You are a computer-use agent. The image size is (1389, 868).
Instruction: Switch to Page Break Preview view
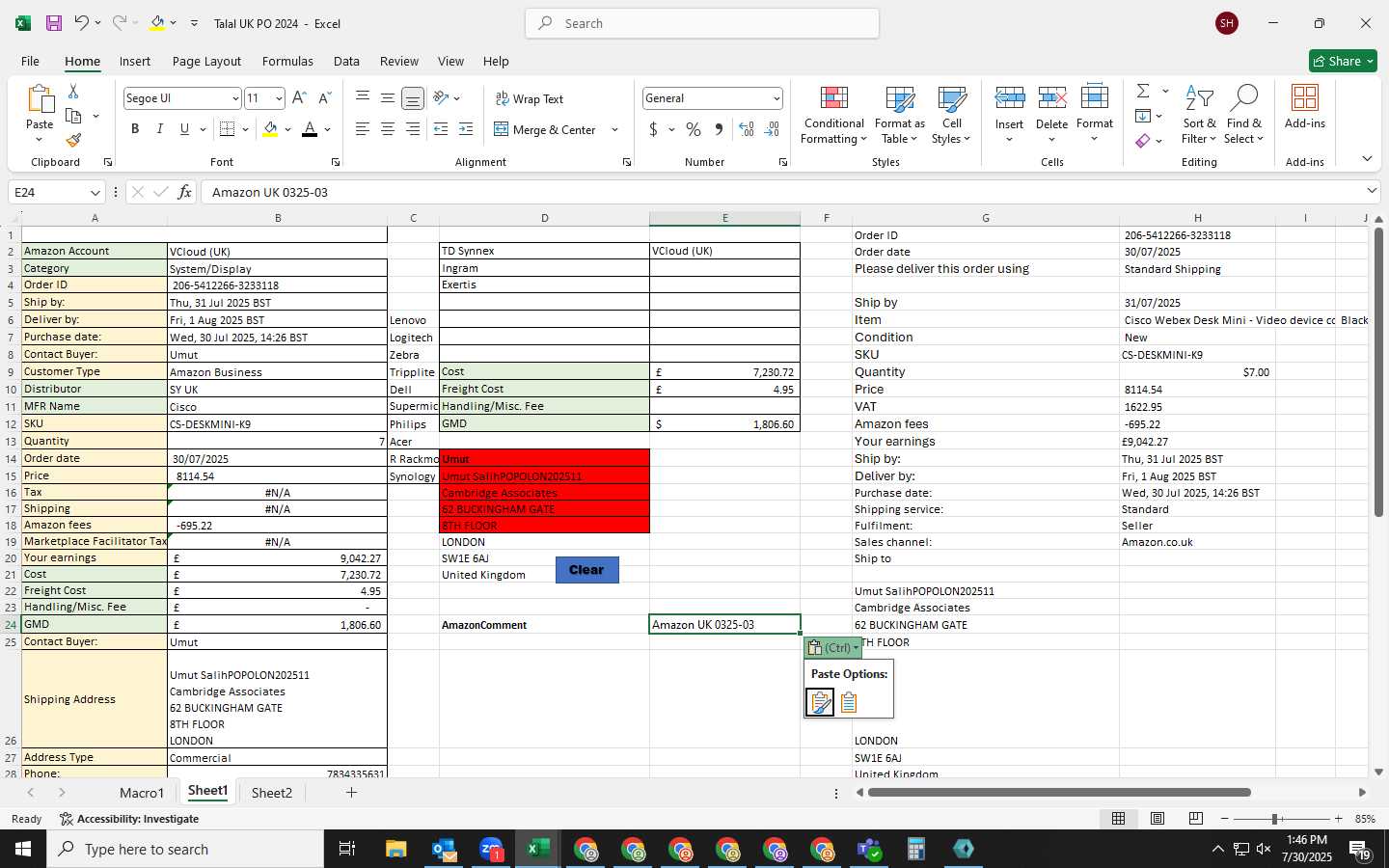(1196, 818)
